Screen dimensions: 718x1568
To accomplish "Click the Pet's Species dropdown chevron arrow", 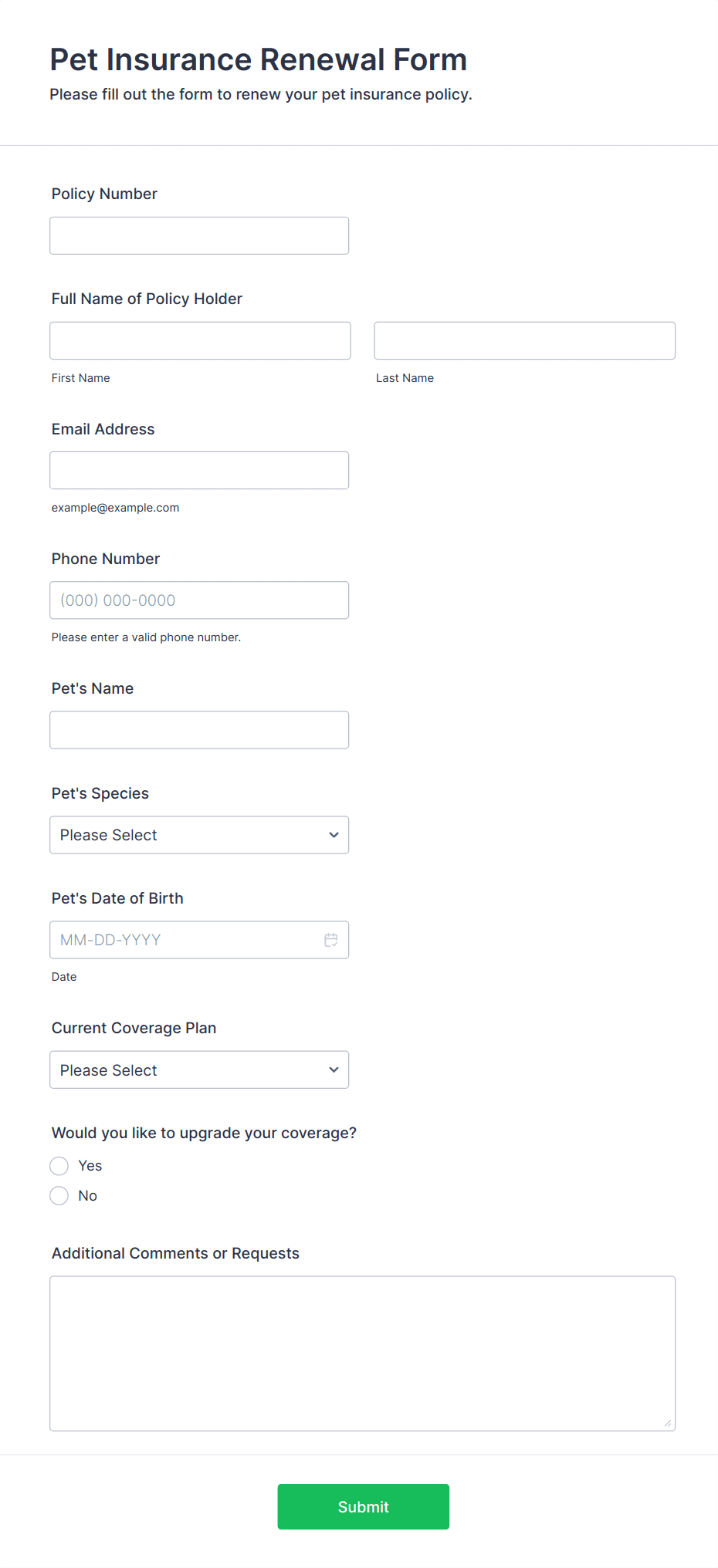I will point(334,835).
